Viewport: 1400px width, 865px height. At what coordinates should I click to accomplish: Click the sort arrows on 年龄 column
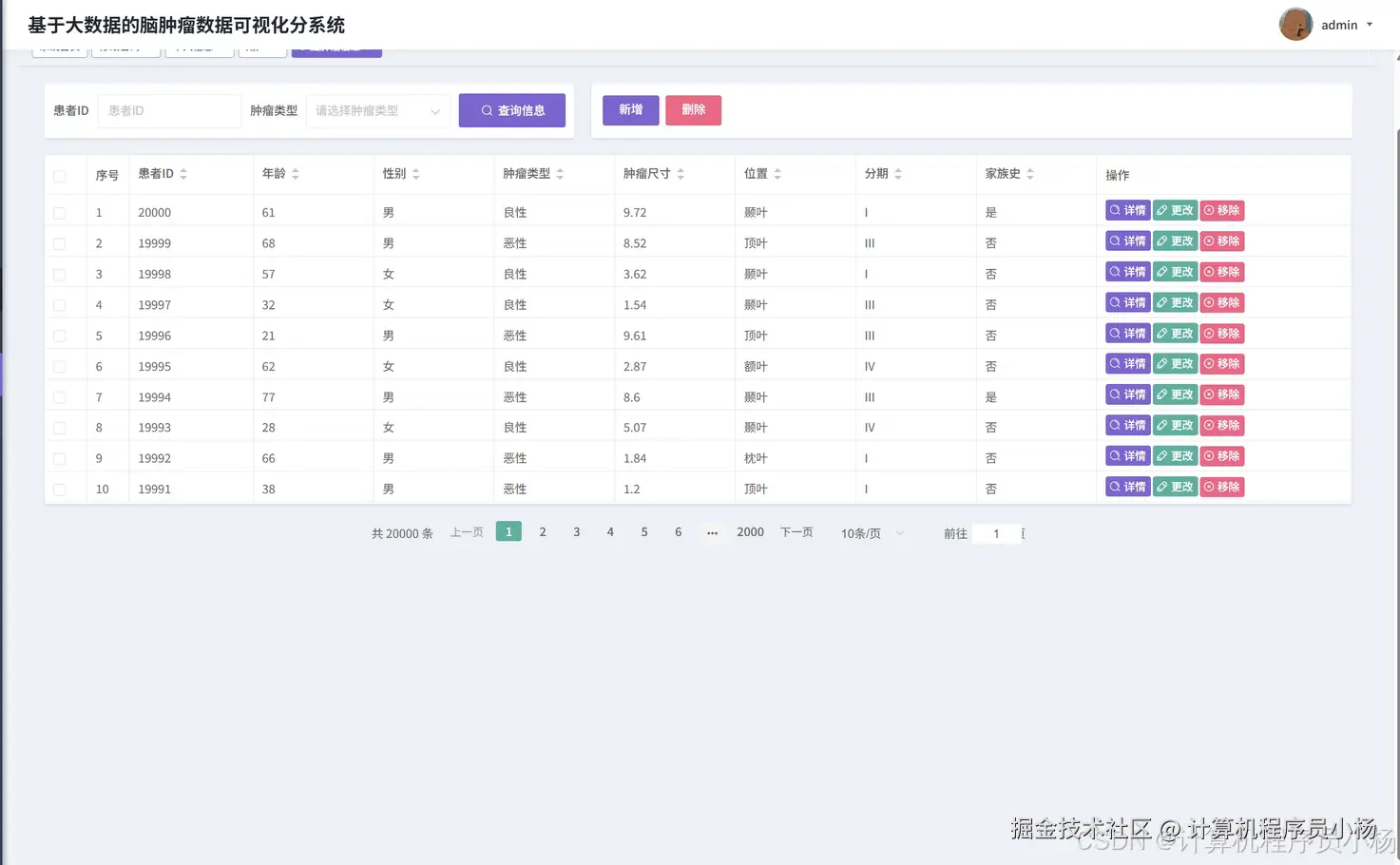(295, 173)
